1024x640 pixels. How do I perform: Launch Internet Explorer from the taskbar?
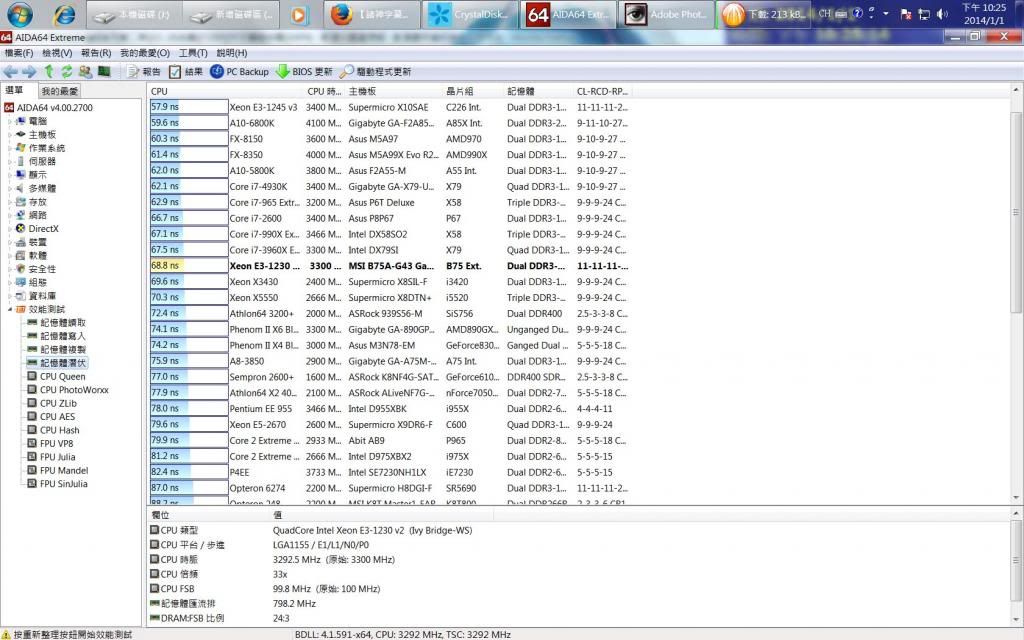pyautogui.click(x=64, y=14)
